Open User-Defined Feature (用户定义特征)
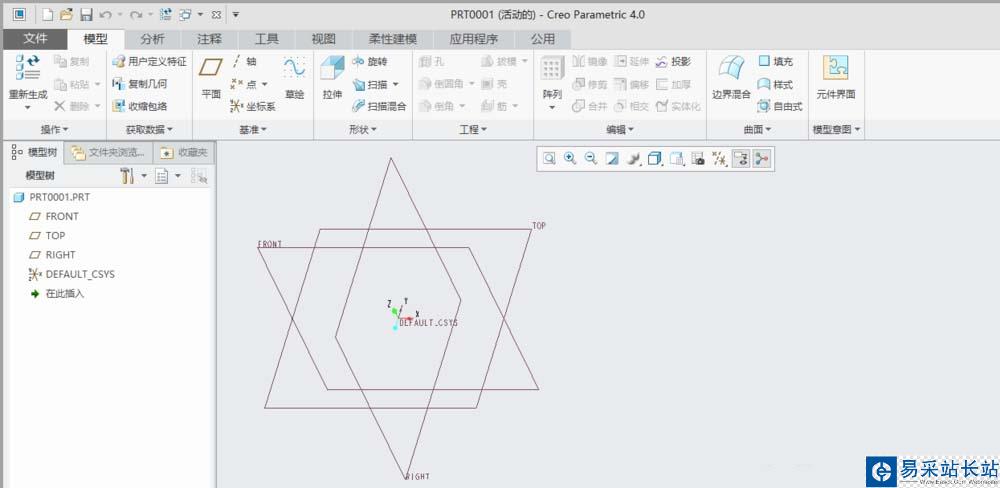 point(149,61)
